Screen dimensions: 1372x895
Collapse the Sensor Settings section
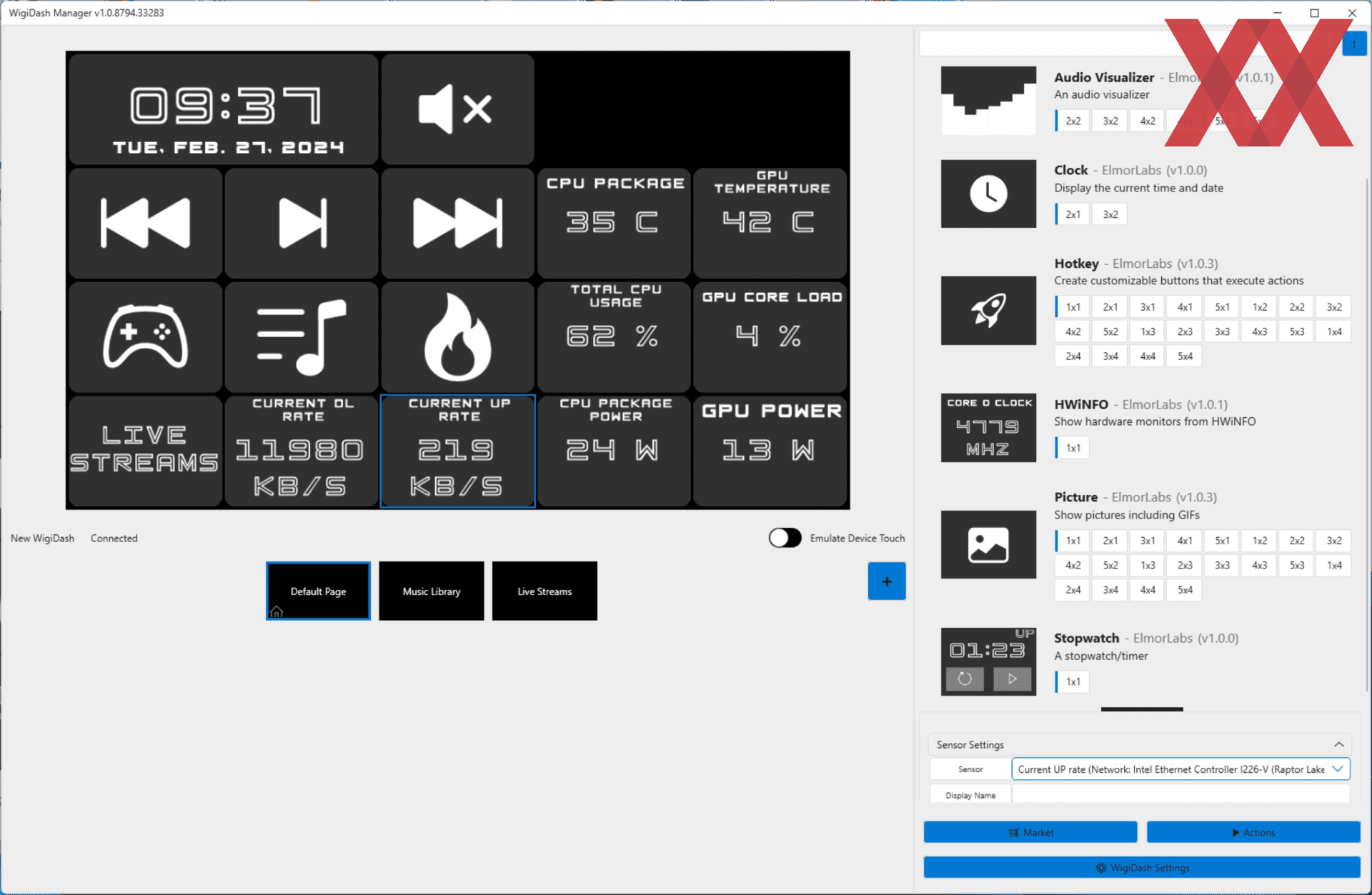click(1338, 744)
